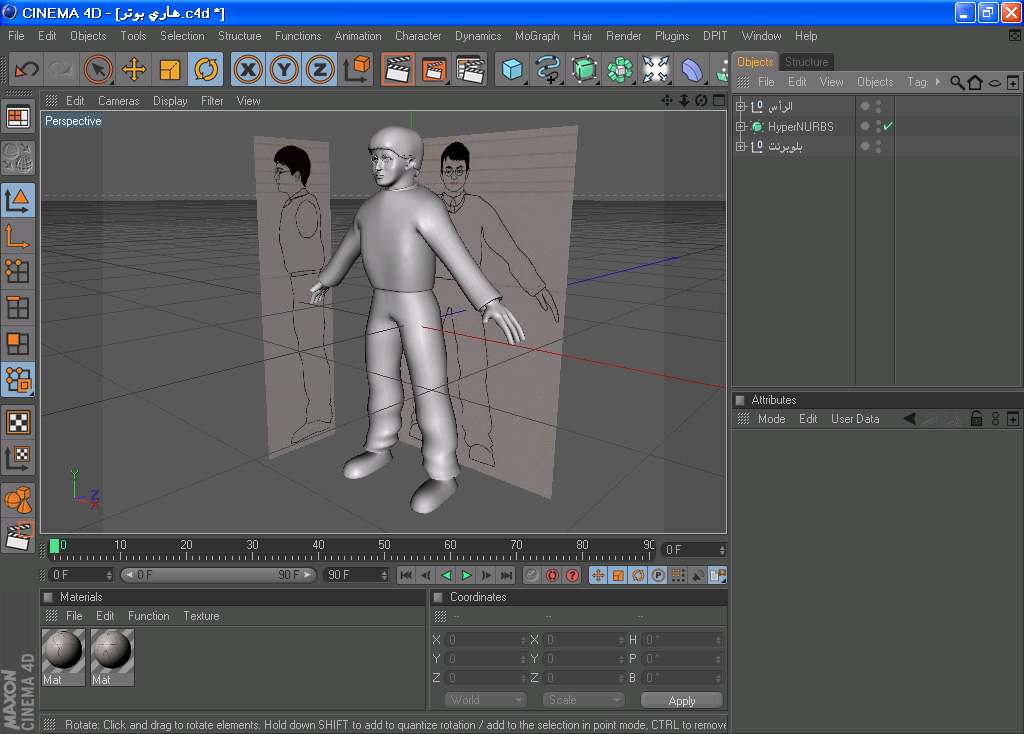Toggle visibility dot of بلوبرنت object
Viewport: 1024px width, 734px height.
pyautogui.click(x=878, y=146)
